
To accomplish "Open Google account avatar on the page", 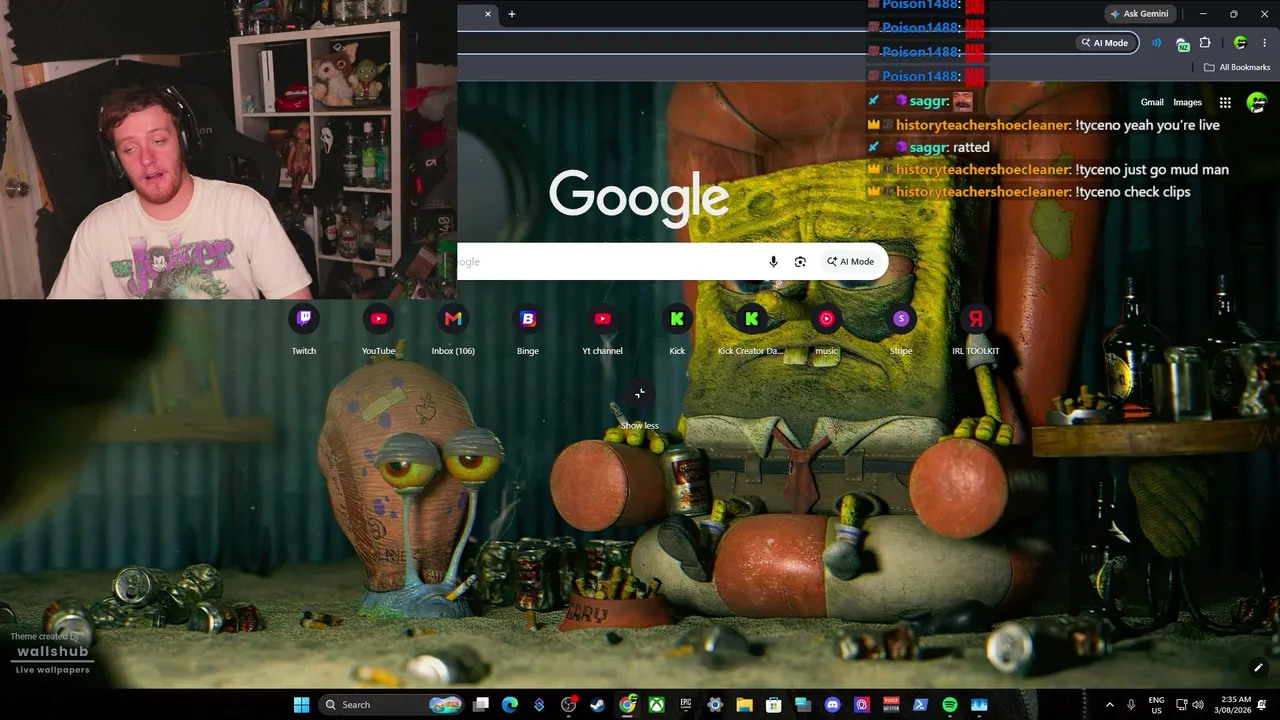I will [1257, 102].
